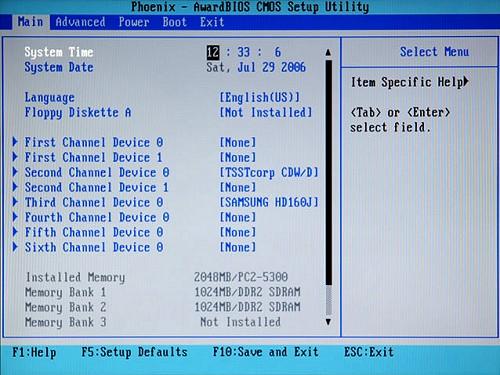Expand arrow for Third Channel Device 0
500x375 pixels.
pos(15,202)
